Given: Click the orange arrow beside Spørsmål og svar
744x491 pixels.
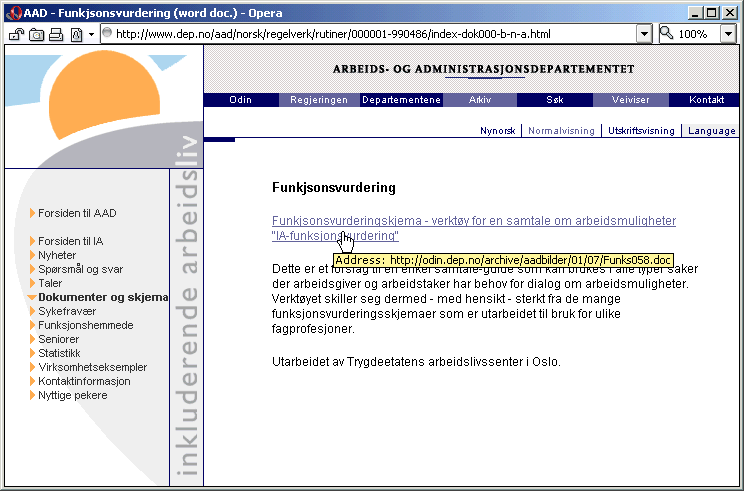Looking at the screenshot, I should 32,269.
